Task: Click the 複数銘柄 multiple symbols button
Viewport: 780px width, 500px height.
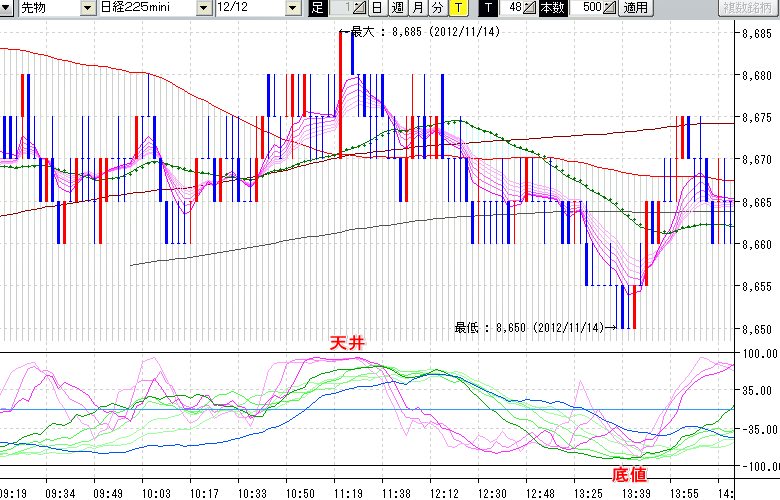Action: pyautogui.click(x=749, y=8)
